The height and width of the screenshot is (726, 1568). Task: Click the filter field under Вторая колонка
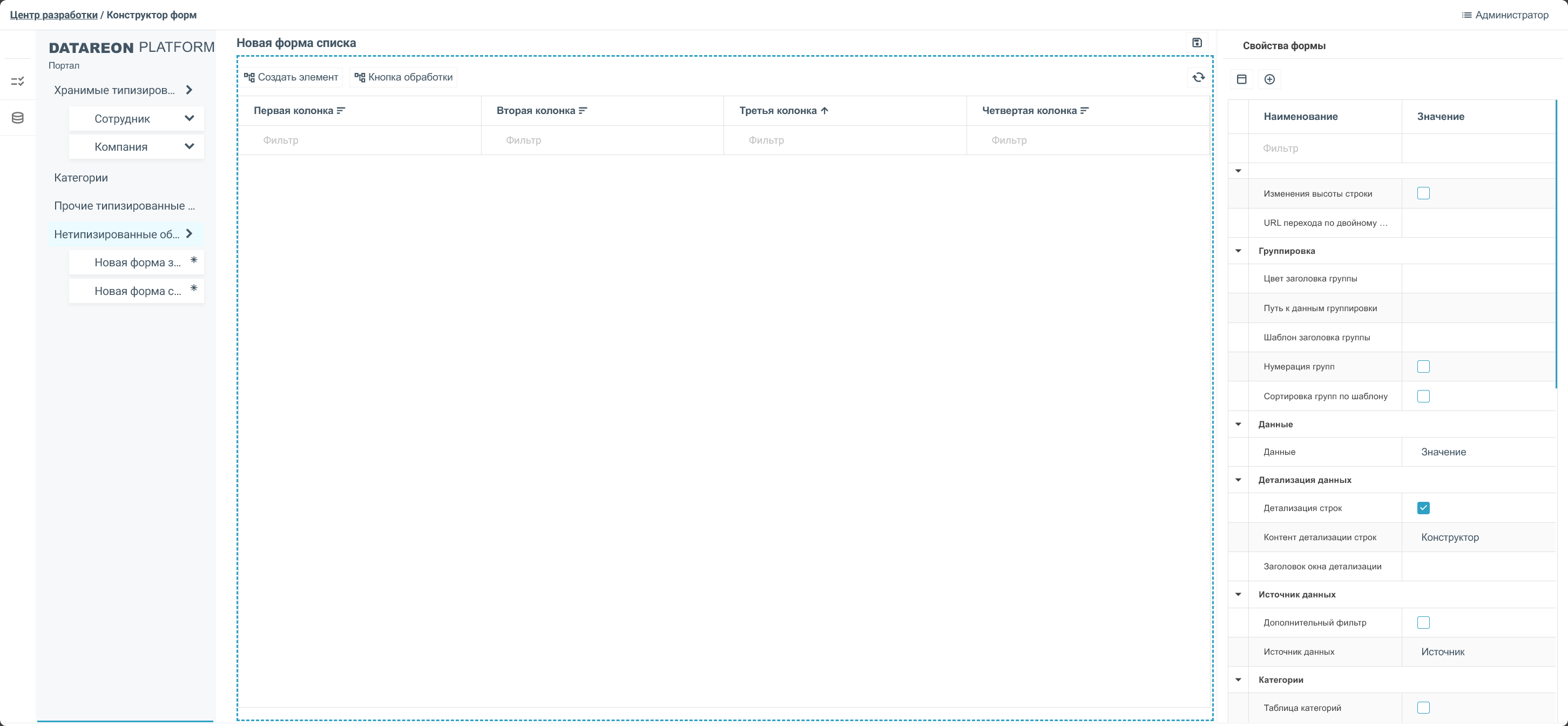tap(601, 140)
